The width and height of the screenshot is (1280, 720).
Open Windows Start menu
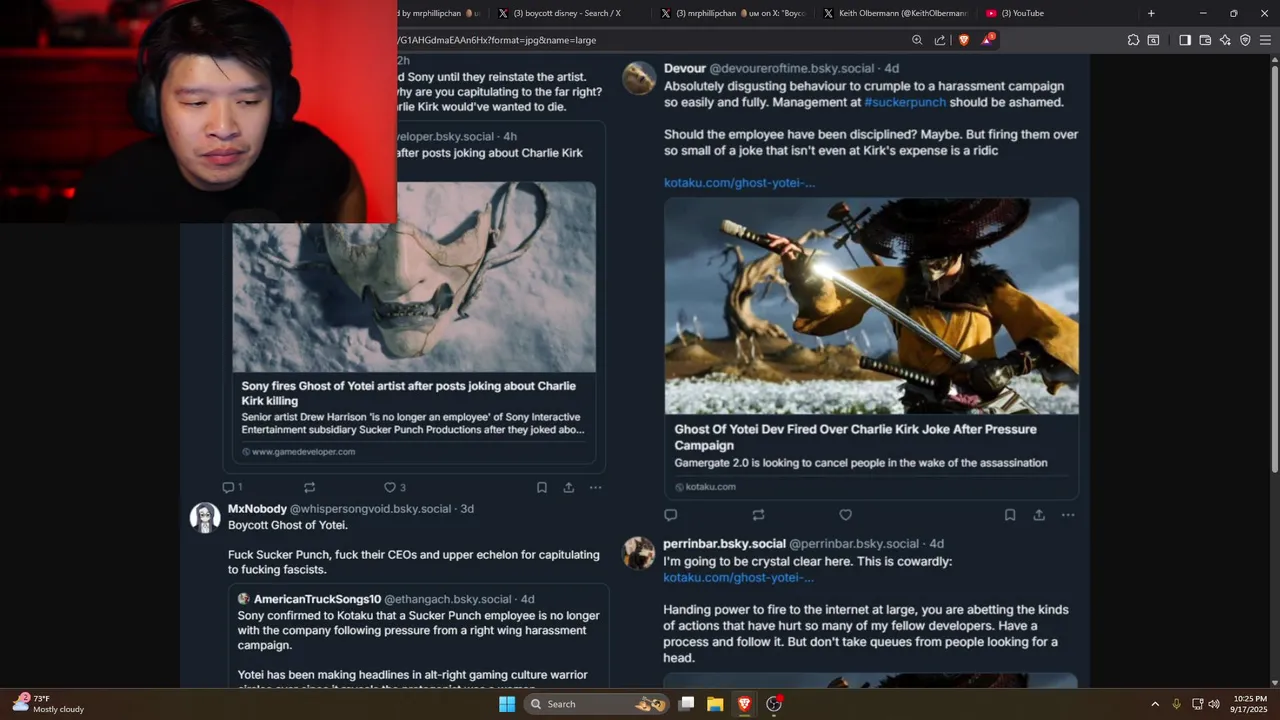(x=507, y=704)
